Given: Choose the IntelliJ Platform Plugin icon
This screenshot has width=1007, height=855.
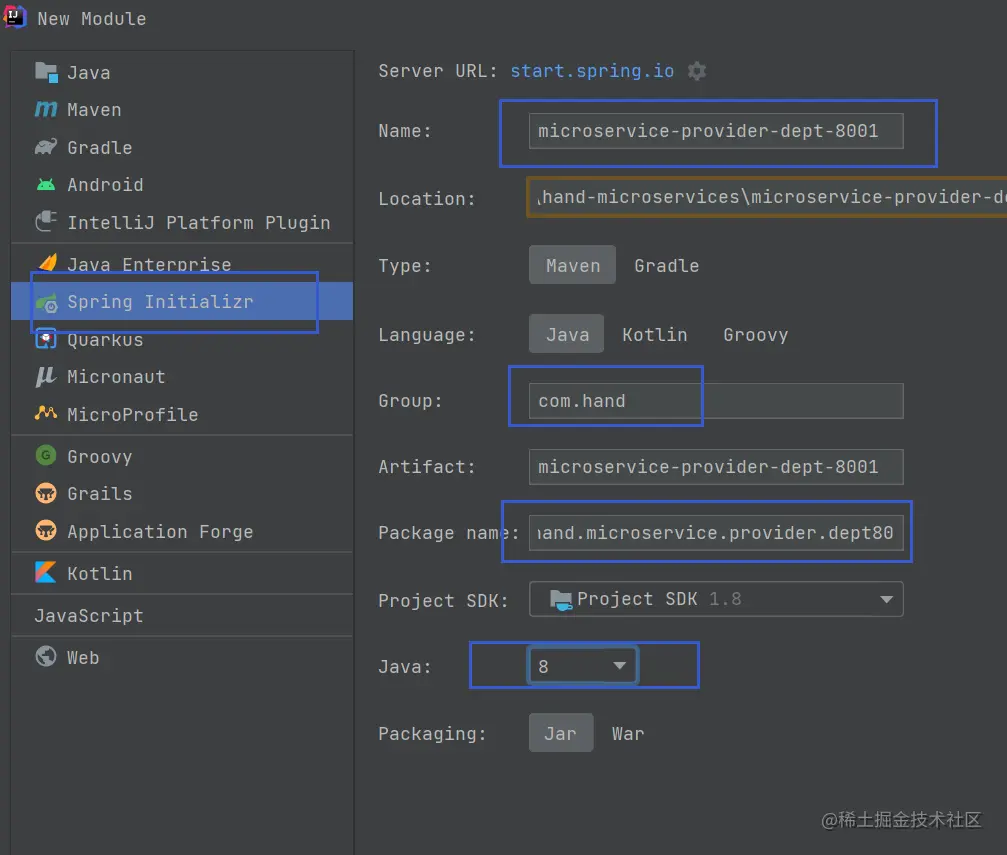Looking at the screenshot, I should [x=46, y=222].
